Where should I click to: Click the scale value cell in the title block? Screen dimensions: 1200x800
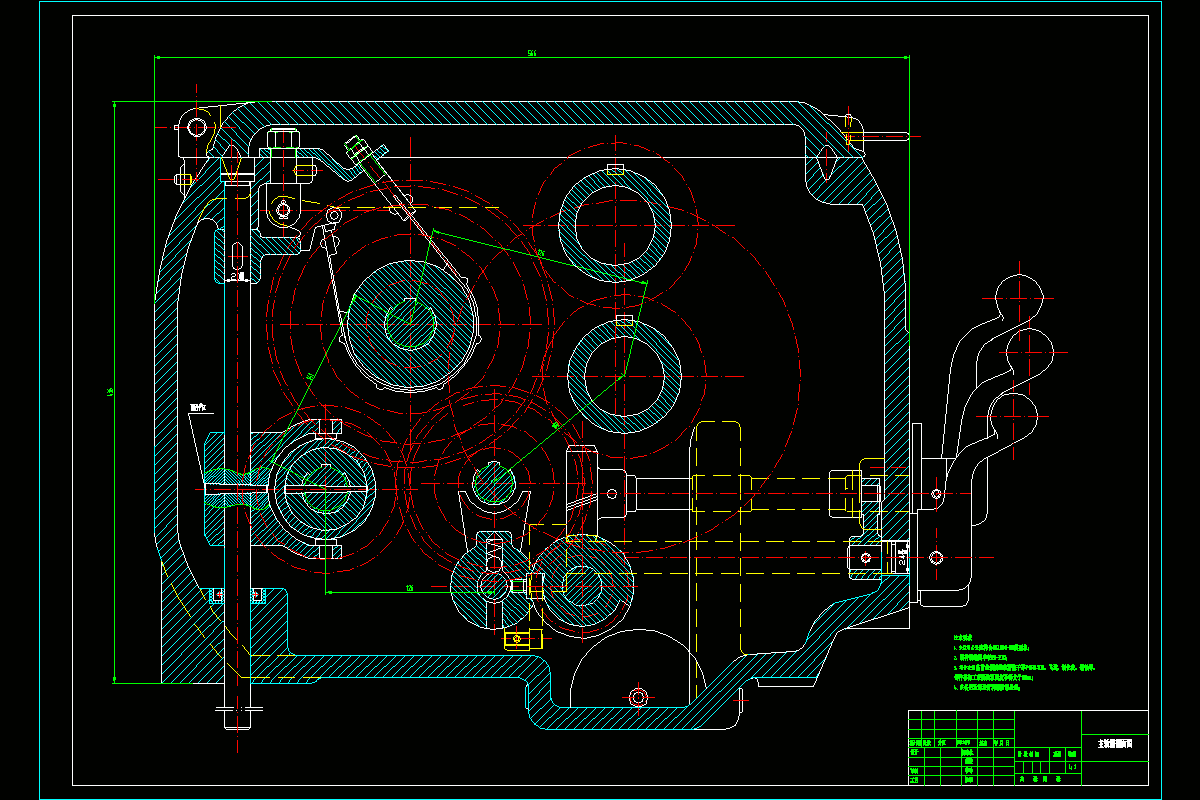pyautogui.click(x=1073, y=767)
